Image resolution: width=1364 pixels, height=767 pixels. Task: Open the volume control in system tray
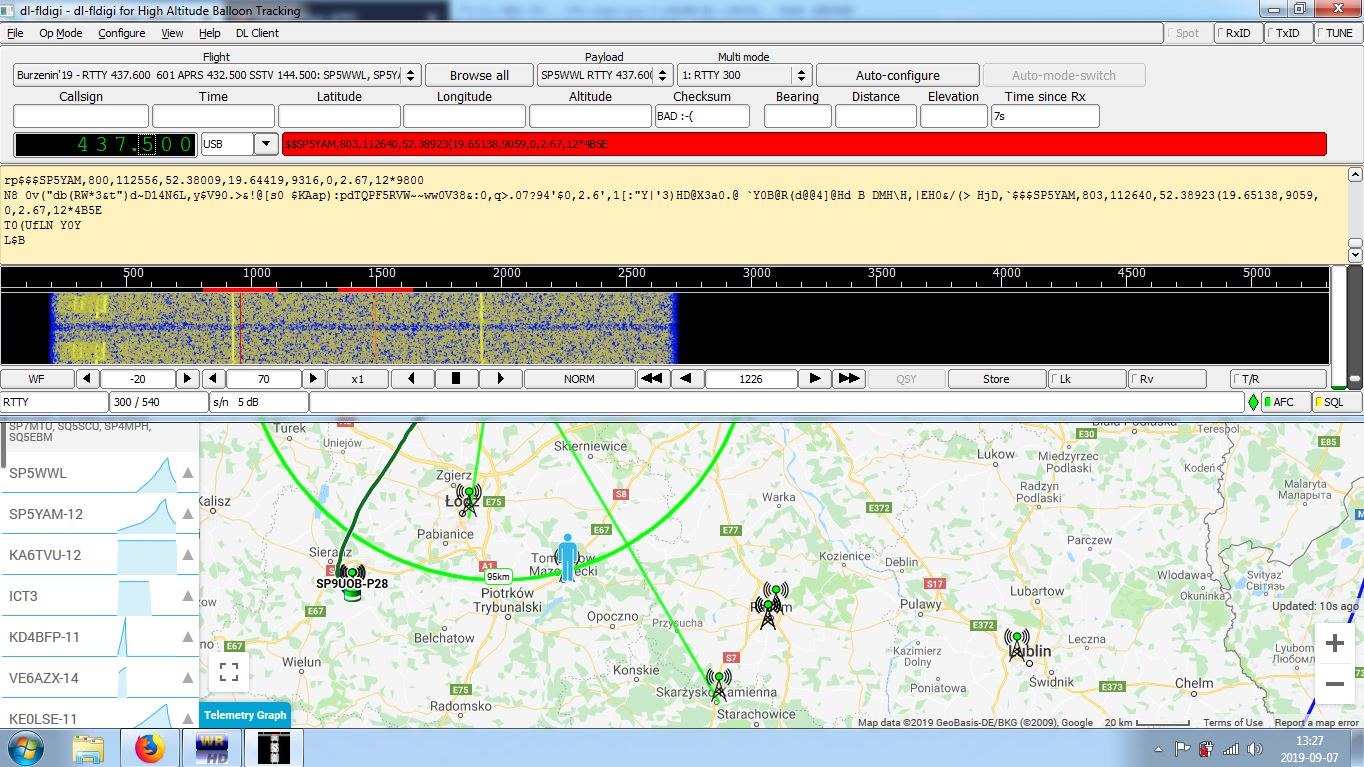click(x=1254, y=749)
